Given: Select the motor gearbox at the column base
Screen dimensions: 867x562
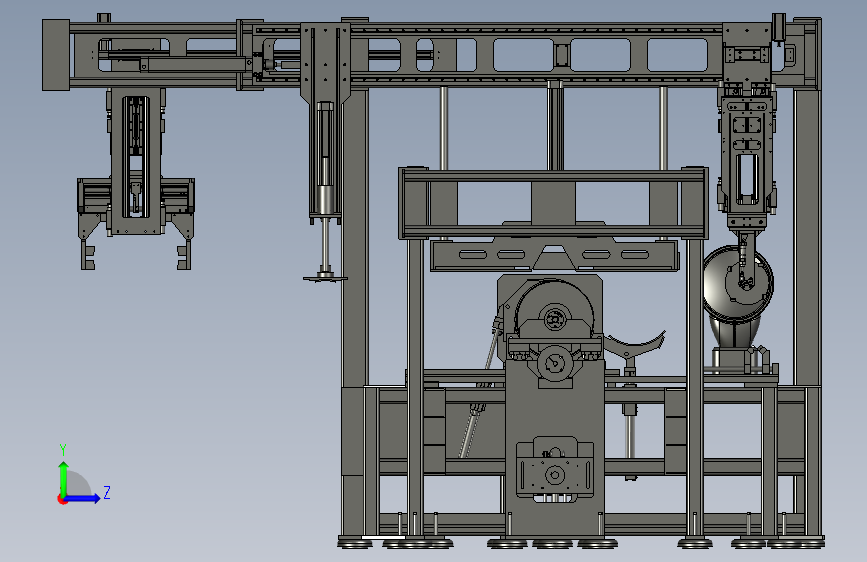Looking at the screenshot, I should tap(555, 470).
